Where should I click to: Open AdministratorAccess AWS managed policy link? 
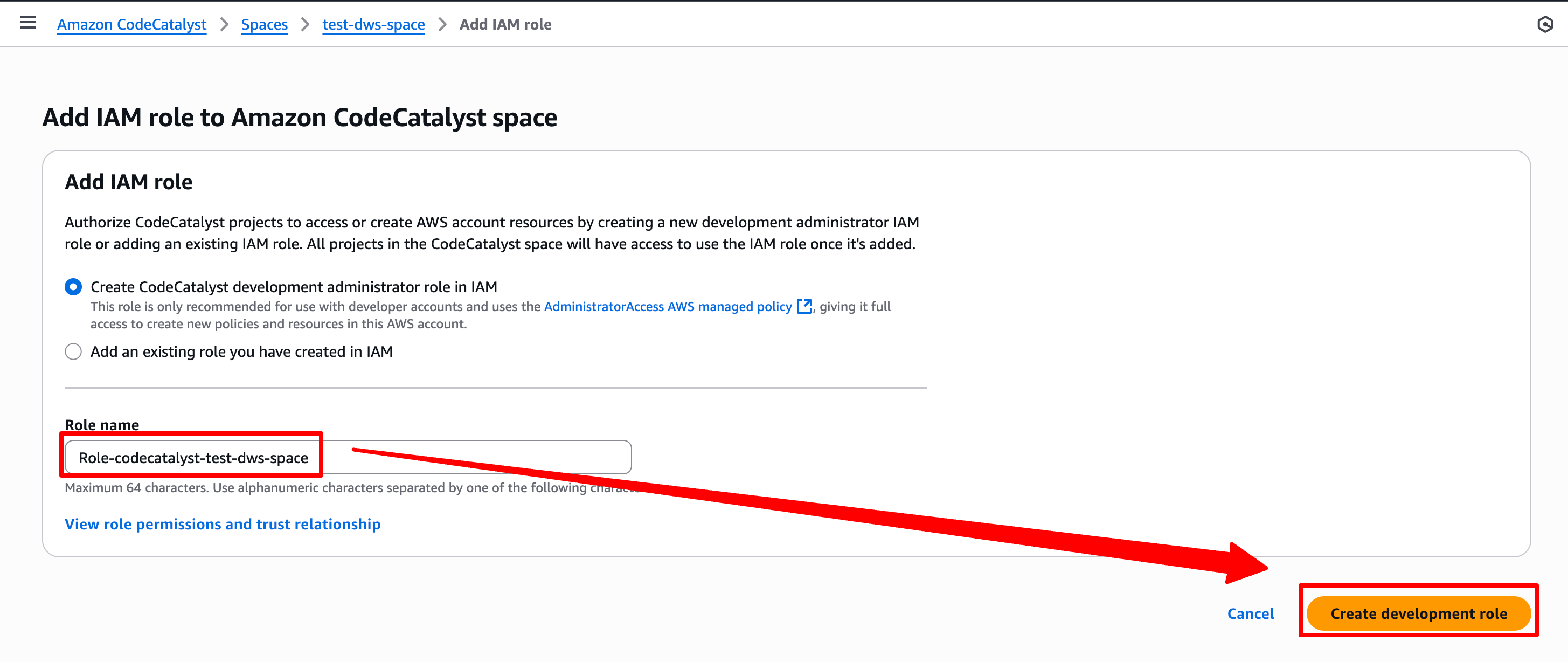pyautogui.click(x=668, y=306)
